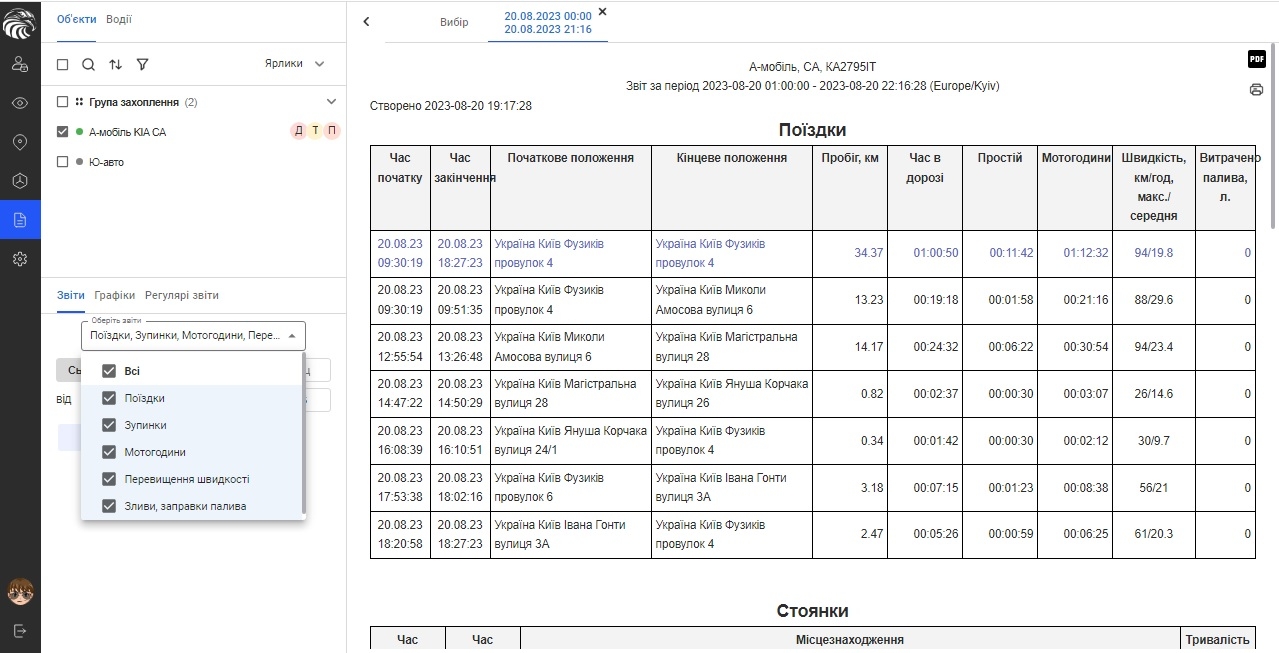Close the Оберіть звіти dropdown via its arrow
Viewport: 1279px width, 653px height.
click(291, 336)
